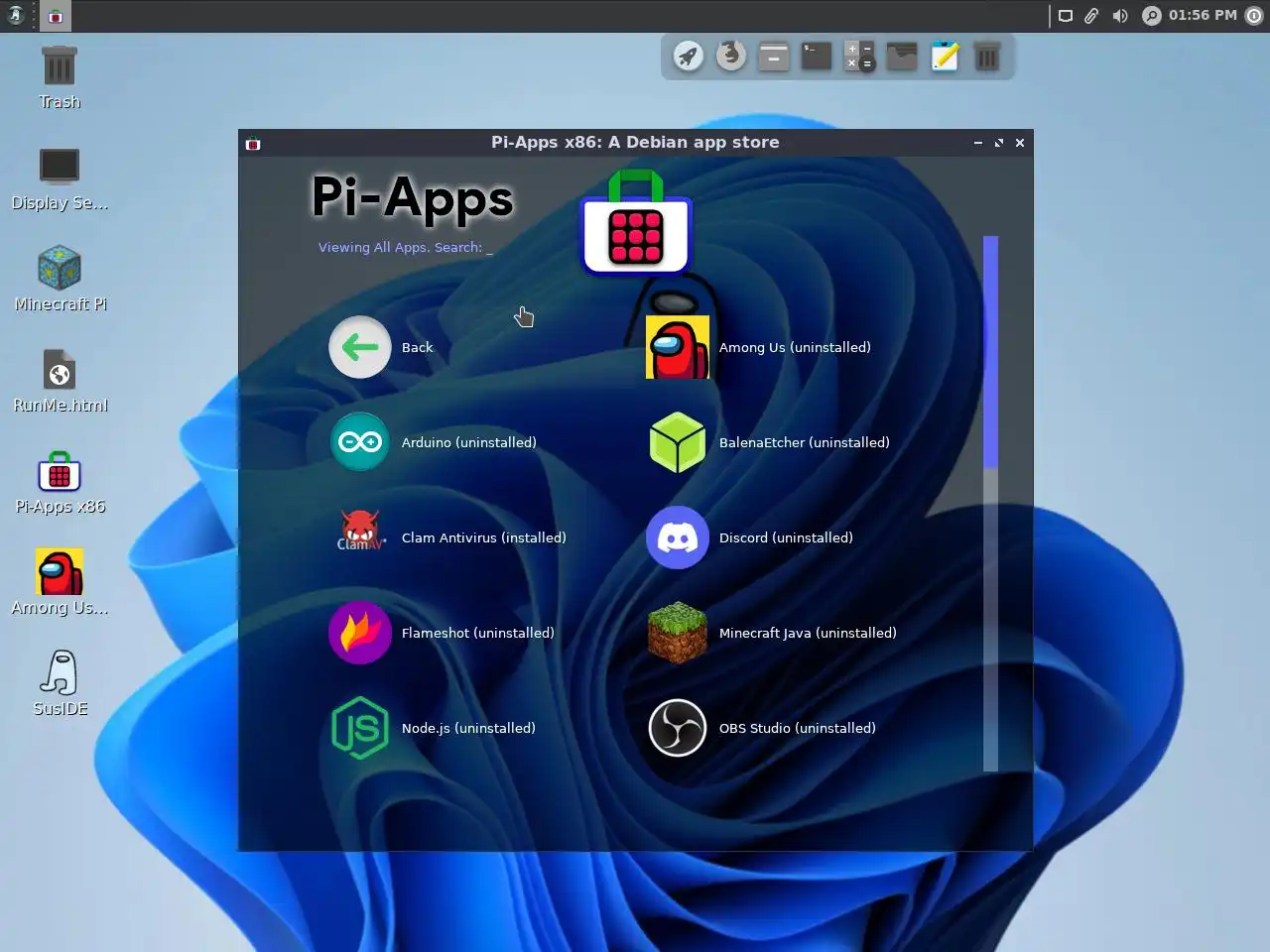1270x952 pixels.
Task: Open the RunMe.html desktop file
Action: (x=60, y=381)
